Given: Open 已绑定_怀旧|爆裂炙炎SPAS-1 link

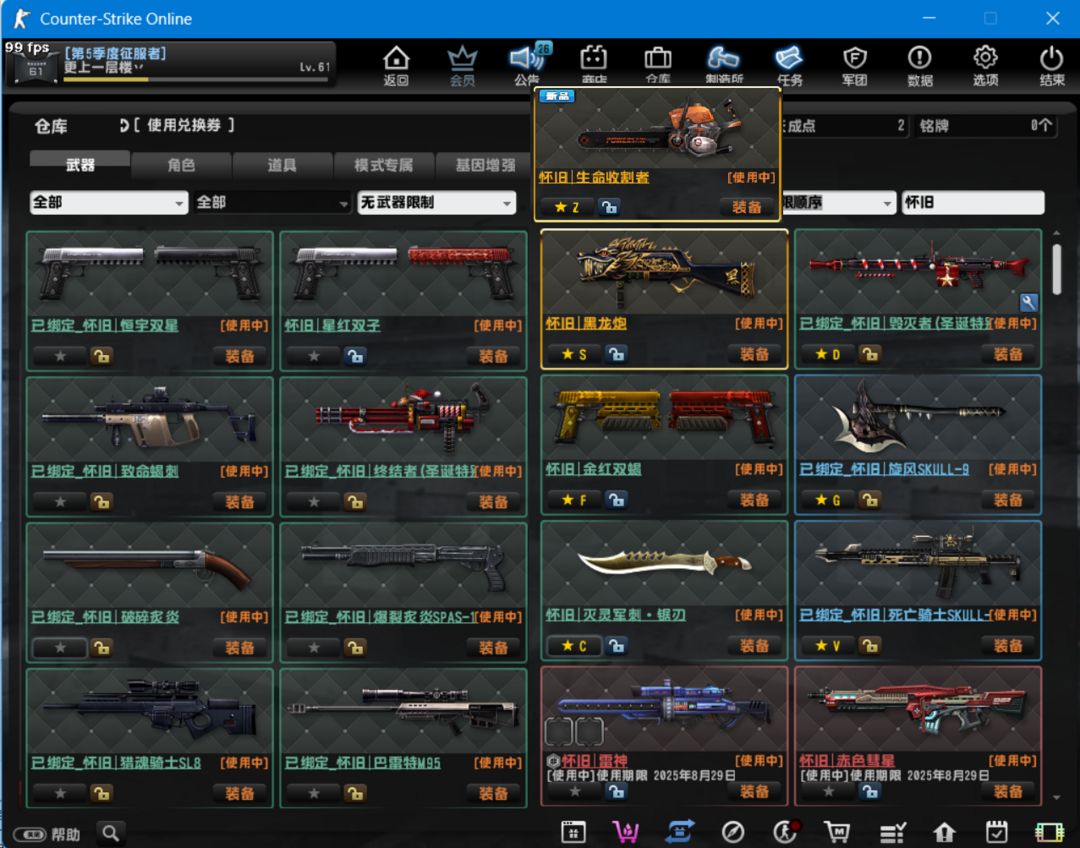Looking at the screenshot, I should [x=380, y=617].
